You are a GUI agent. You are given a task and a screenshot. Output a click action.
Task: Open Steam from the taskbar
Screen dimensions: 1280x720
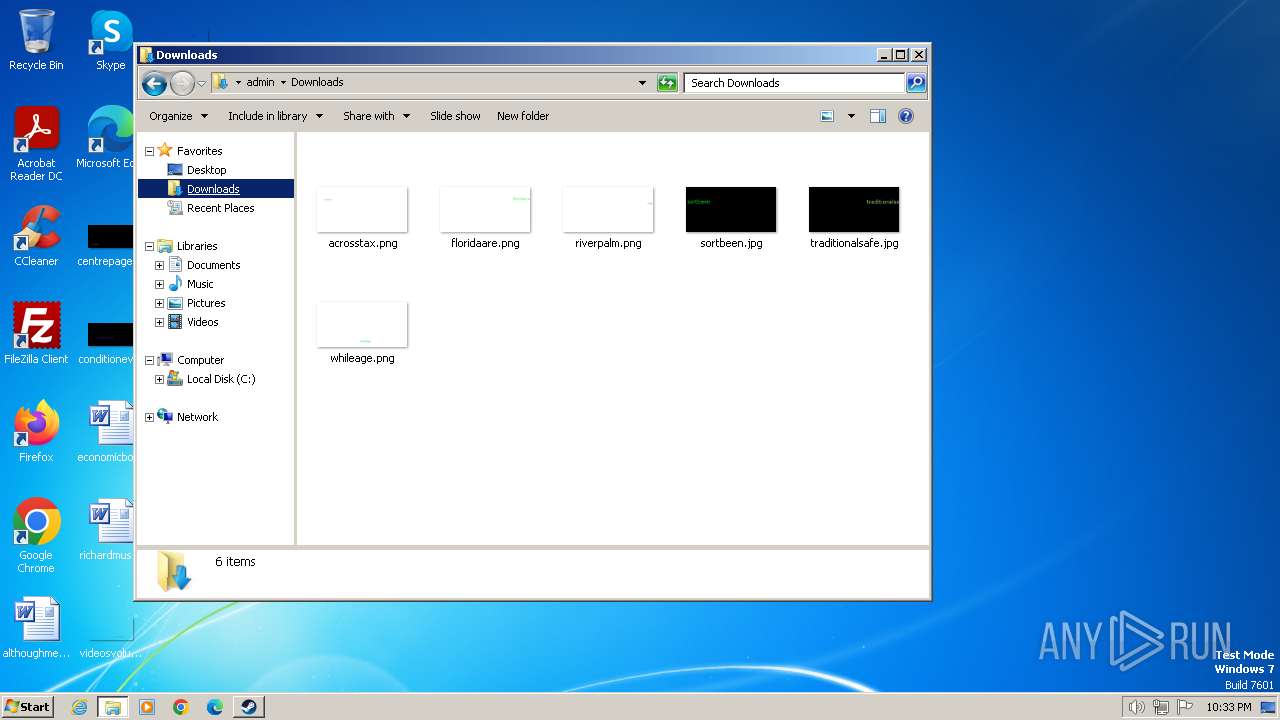[248, 707]
